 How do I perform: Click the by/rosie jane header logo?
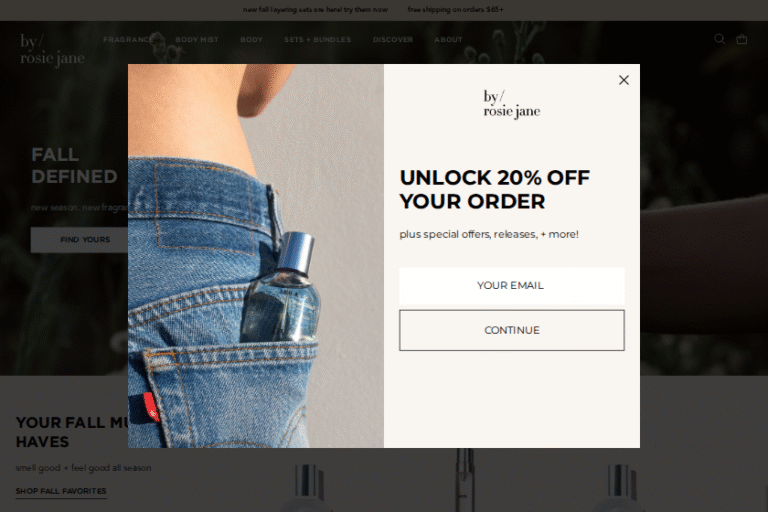[52, 49]
